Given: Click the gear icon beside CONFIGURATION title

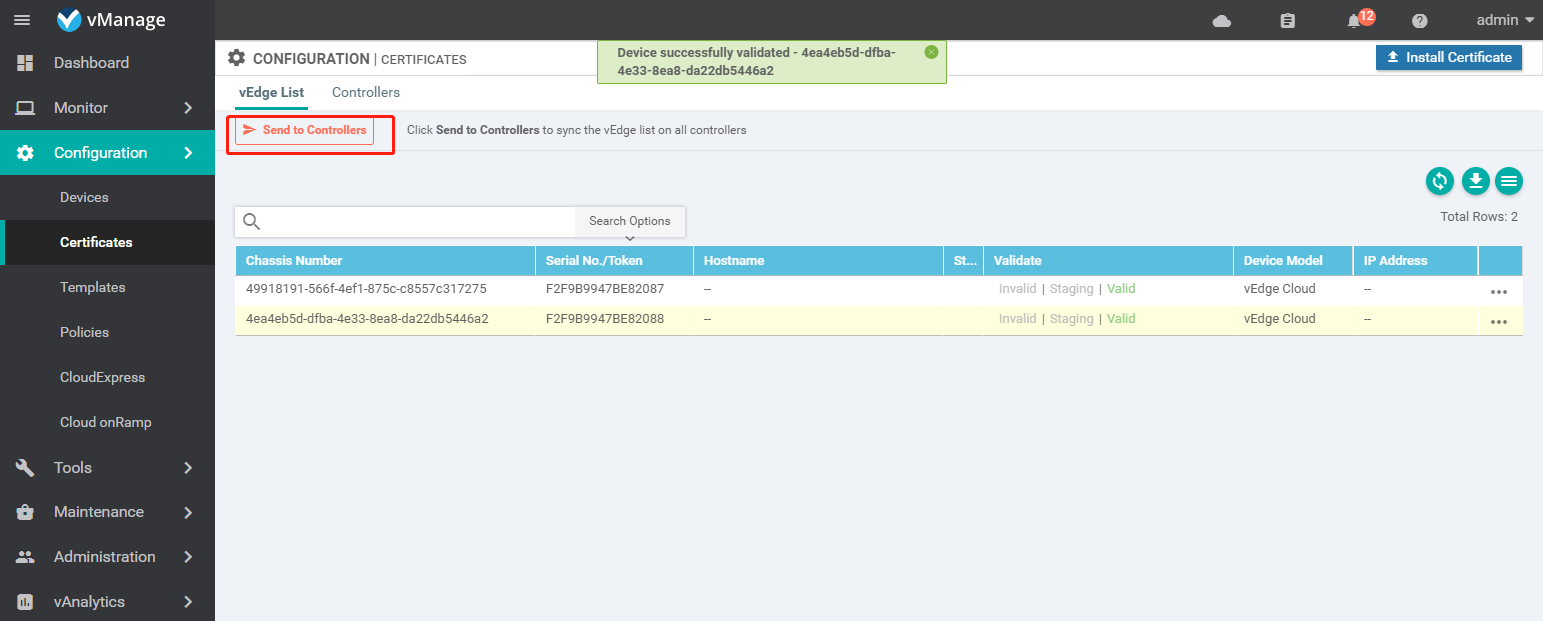Looking at the screenshot, I should (236, 58).
